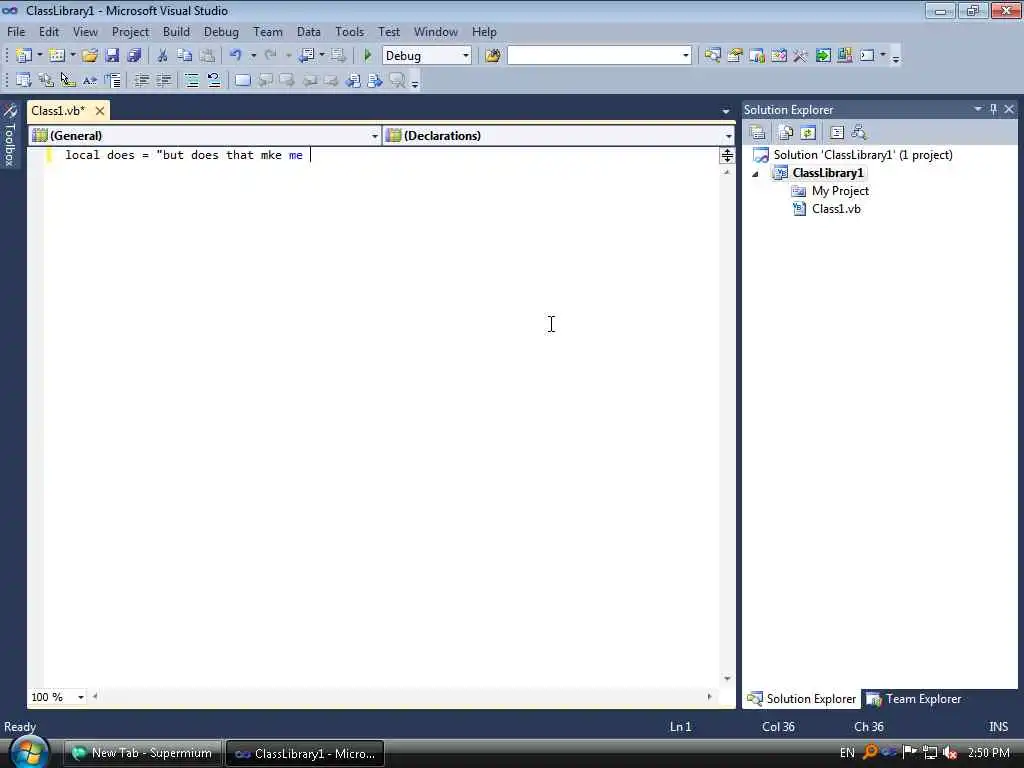Screen dimensions: 1024x768
Task: Click Show All Files in Solution Explorer
Action: (x=786, y=133)
